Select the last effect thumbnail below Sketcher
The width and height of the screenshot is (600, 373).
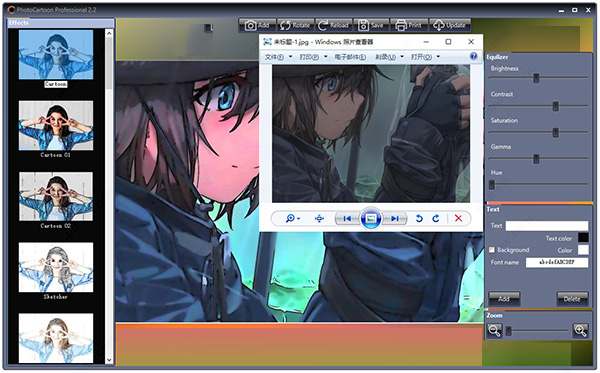pos(56,338)
